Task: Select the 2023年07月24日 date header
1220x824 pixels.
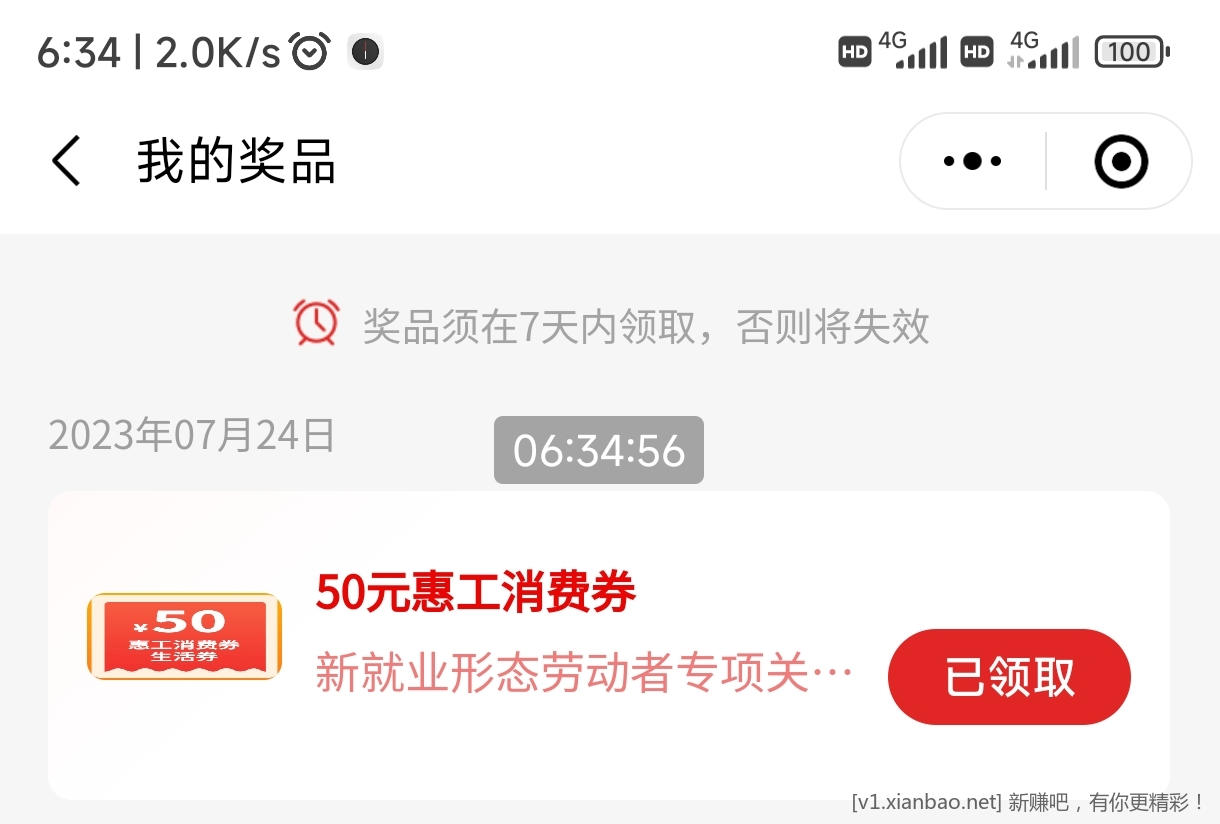Action: tap(192, 436)
